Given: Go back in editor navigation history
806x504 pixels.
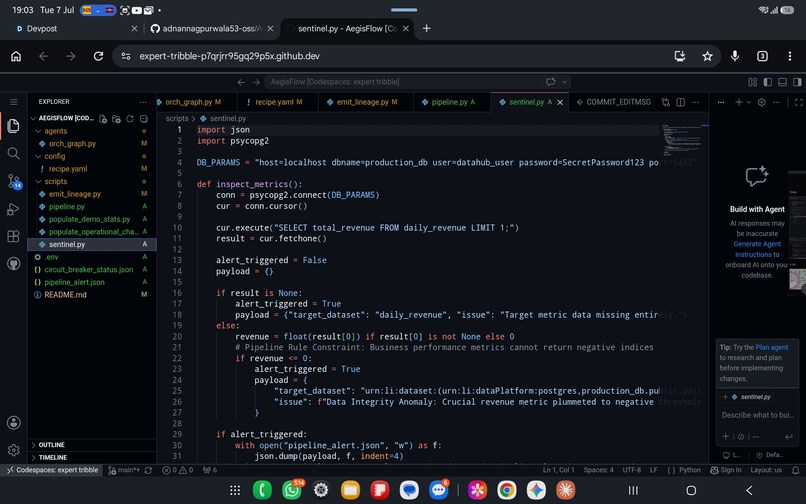Looking at the screenshot, I should 241,82.
